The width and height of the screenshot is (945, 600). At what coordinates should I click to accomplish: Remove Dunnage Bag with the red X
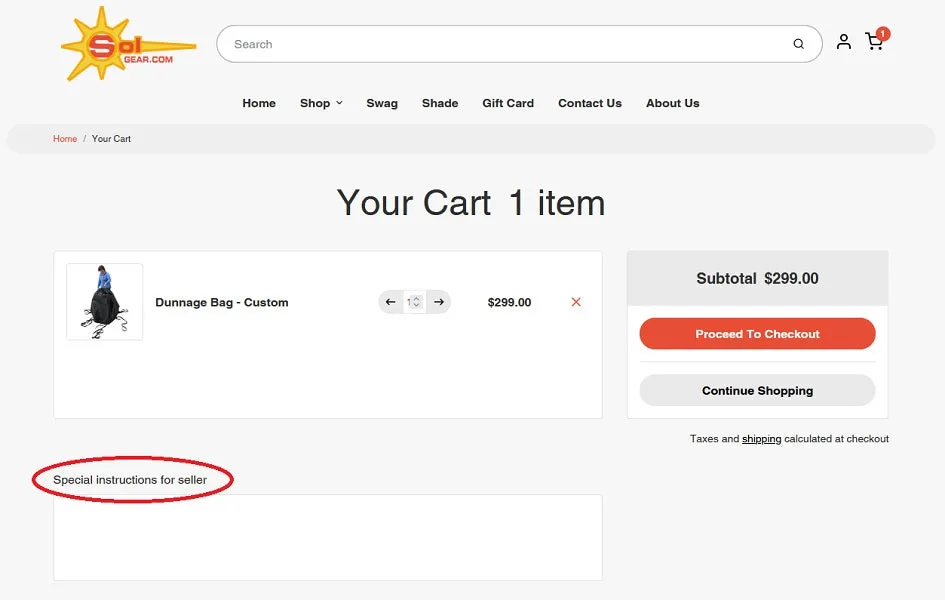(576, 302)
